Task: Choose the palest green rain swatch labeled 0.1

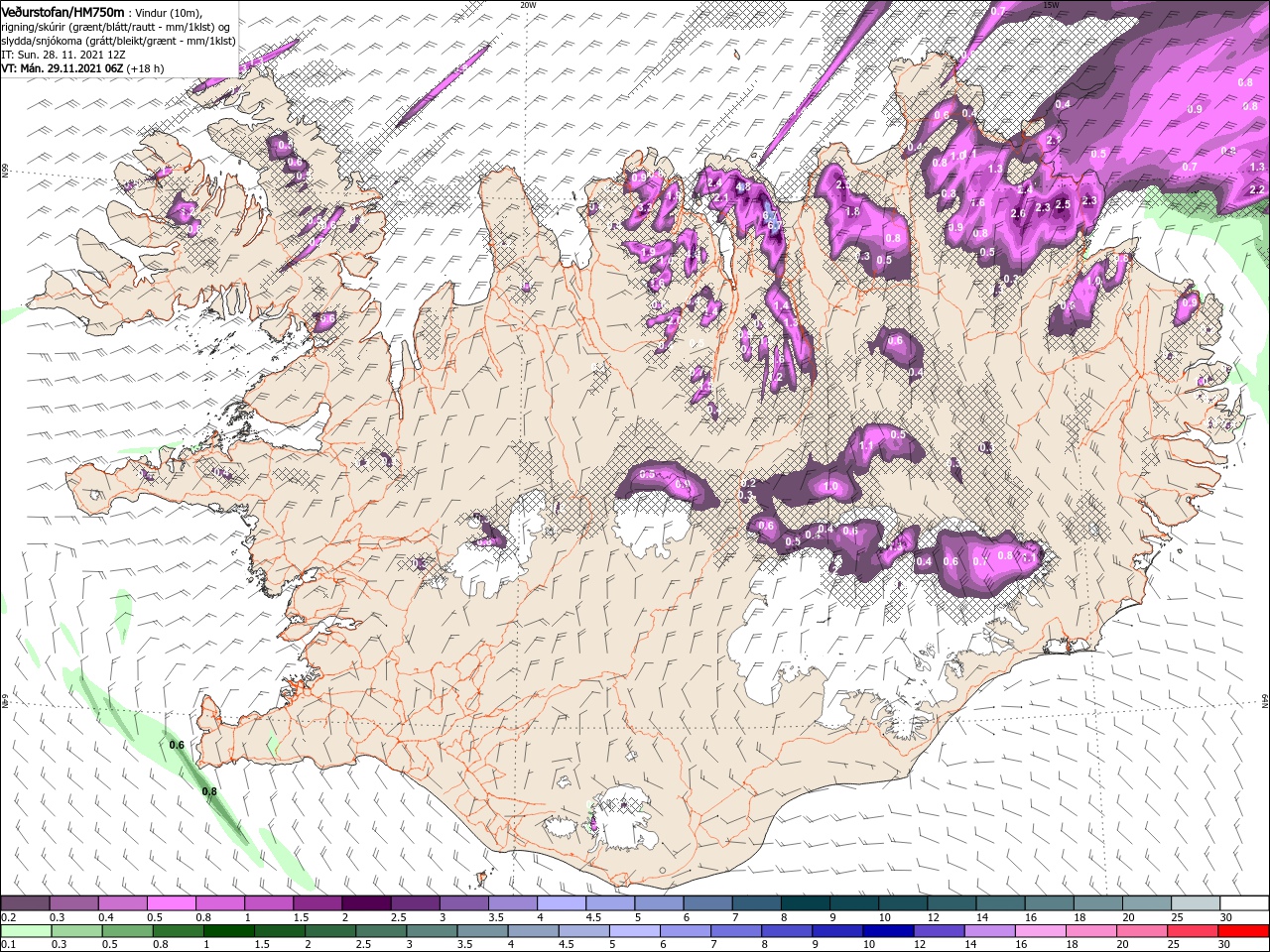Action: (x=25, y=931)
